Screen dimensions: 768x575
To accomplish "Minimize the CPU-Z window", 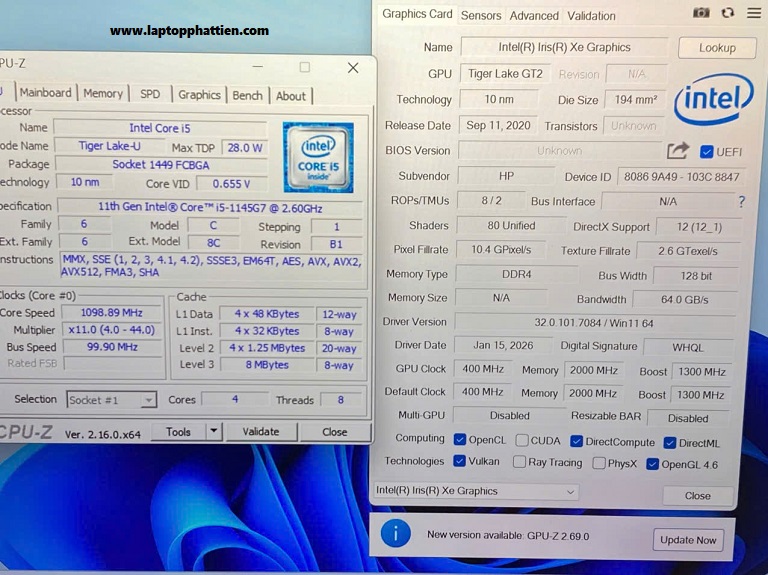I will [x=258, y=66].
